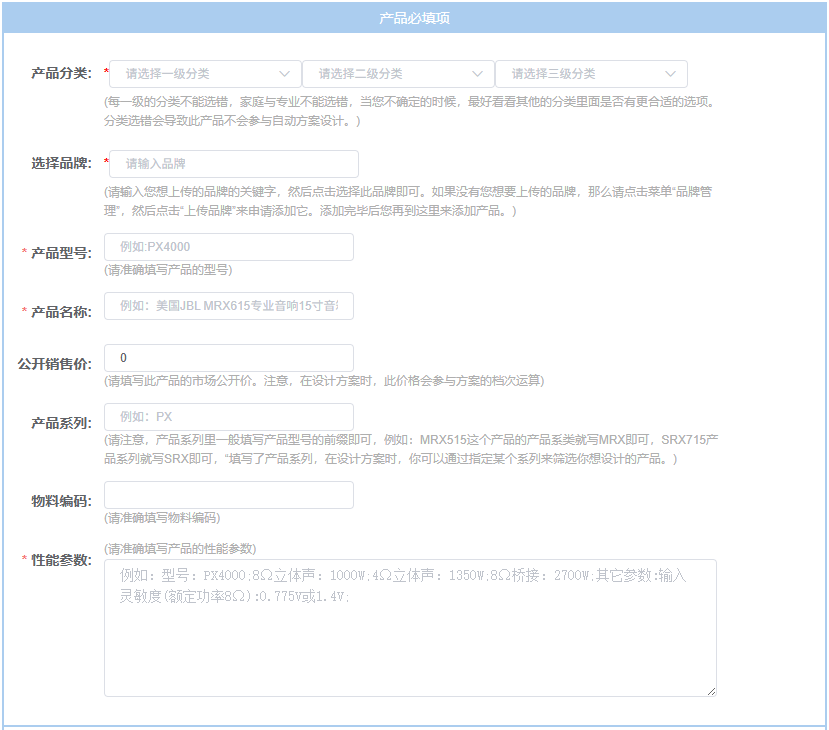Screen dimensions: 829x730
Task: Click the hint text 请准确填写产品的性能参数
Action: click(x=180, y=549)
